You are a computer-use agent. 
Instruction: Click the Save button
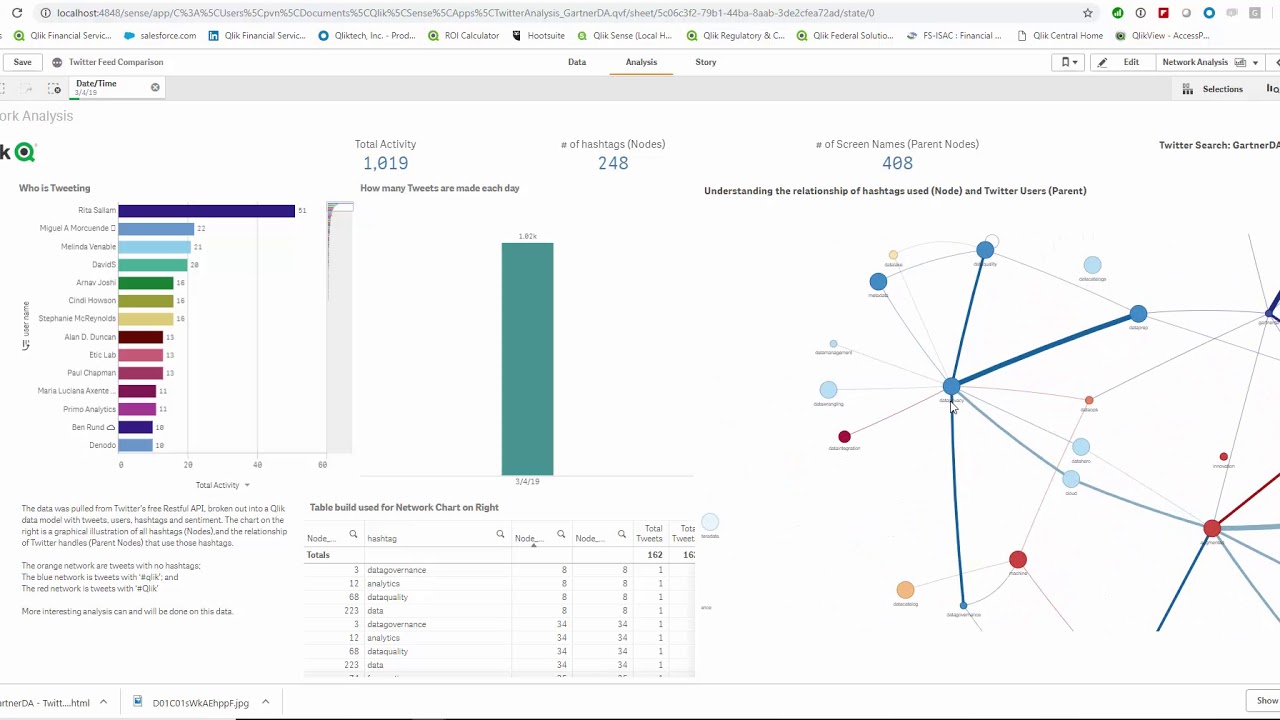coord(22,62)
